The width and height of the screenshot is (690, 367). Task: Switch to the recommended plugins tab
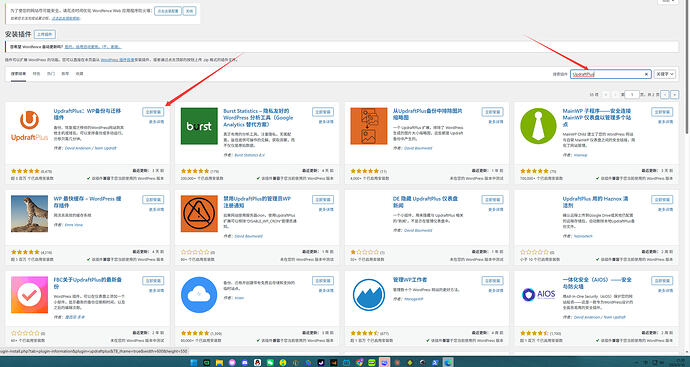pyautogui.click(x=65, y=74)
